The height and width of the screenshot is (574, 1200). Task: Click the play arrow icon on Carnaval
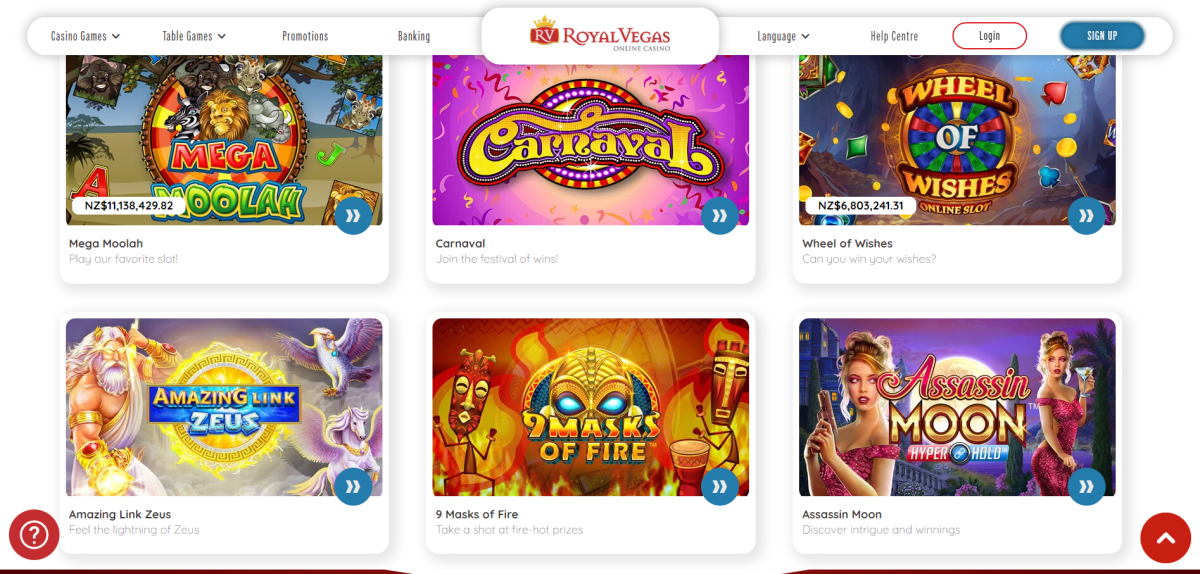(720, 215)
